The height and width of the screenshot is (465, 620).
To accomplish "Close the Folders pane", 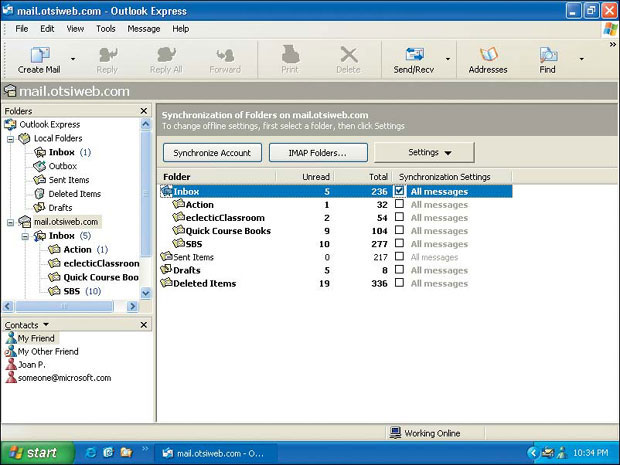I will pos(144,111).
